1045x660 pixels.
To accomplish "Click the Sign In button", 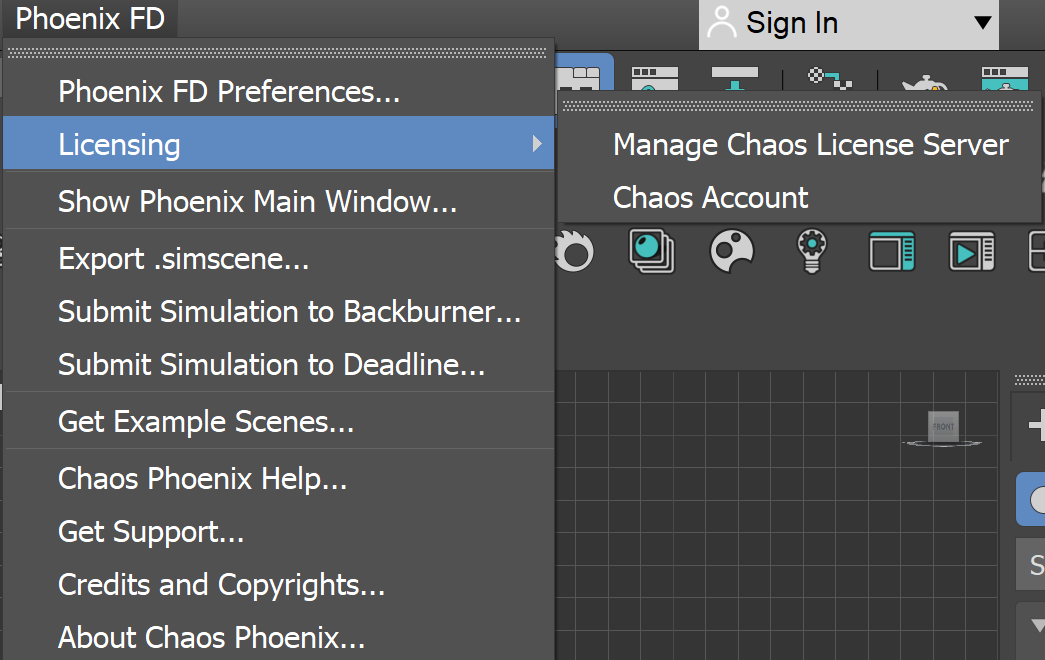I will tap(848, 24).
